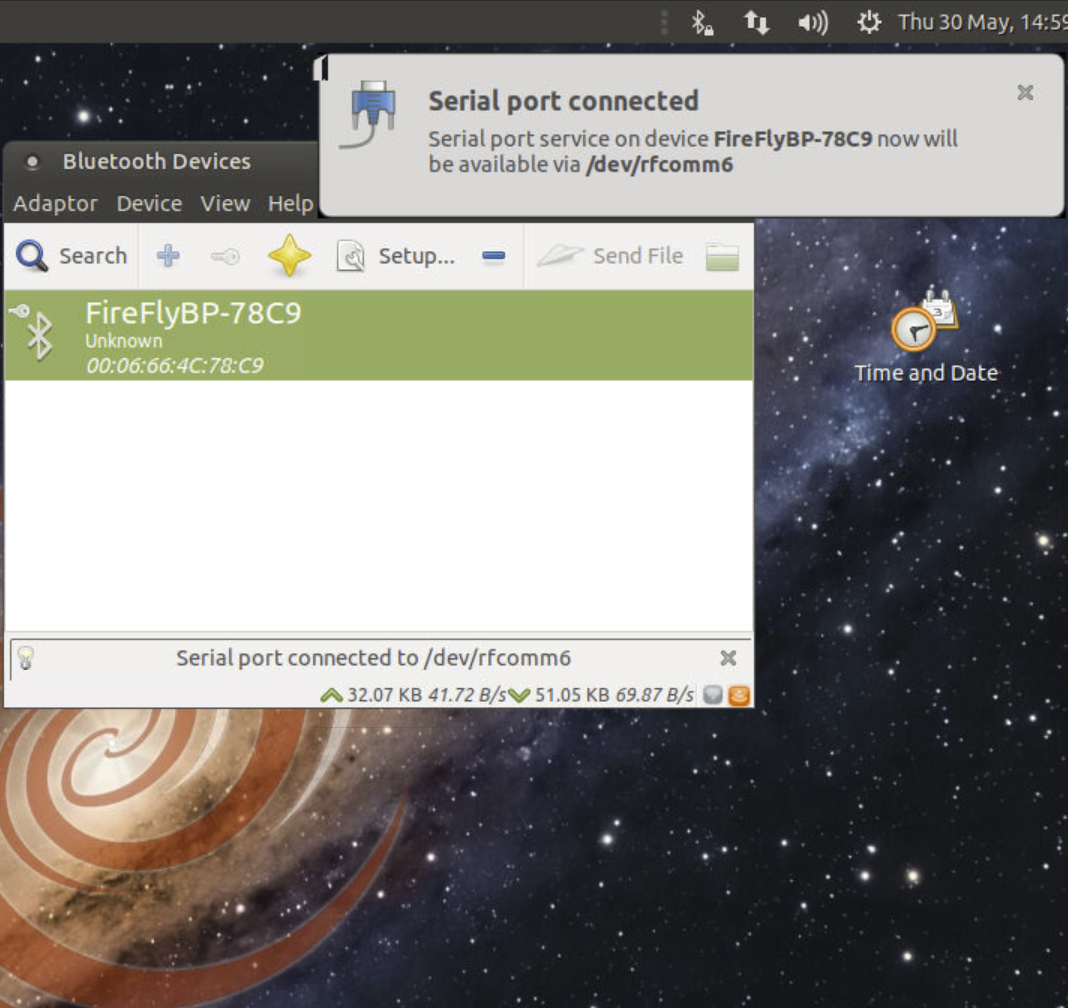This screenshot has width=1068, height=1008.
Task: Click 'Serial port connected to /dev/rfcomm6' message
Action: [373, 658]
